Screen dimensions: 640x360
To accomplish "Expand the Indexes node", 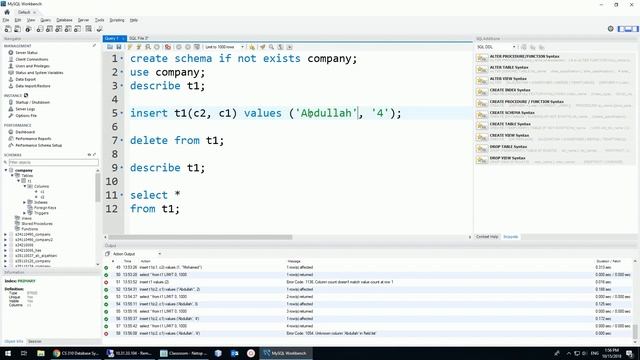I will (24, 202).
